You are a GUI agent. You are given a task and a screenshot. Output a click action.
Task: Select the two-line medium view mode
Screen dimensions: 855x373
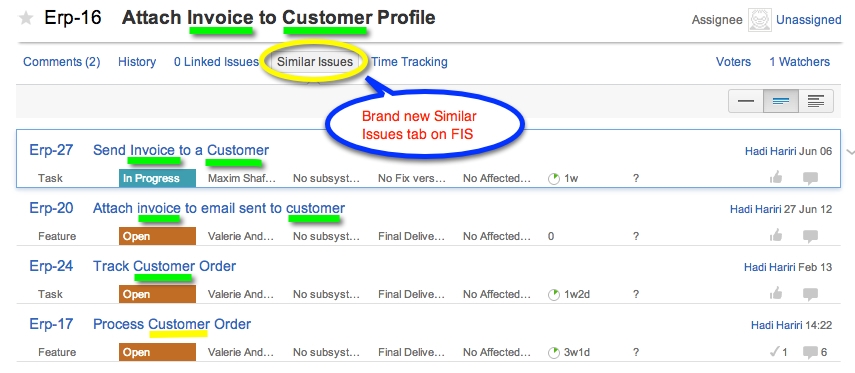click(781, 101)
